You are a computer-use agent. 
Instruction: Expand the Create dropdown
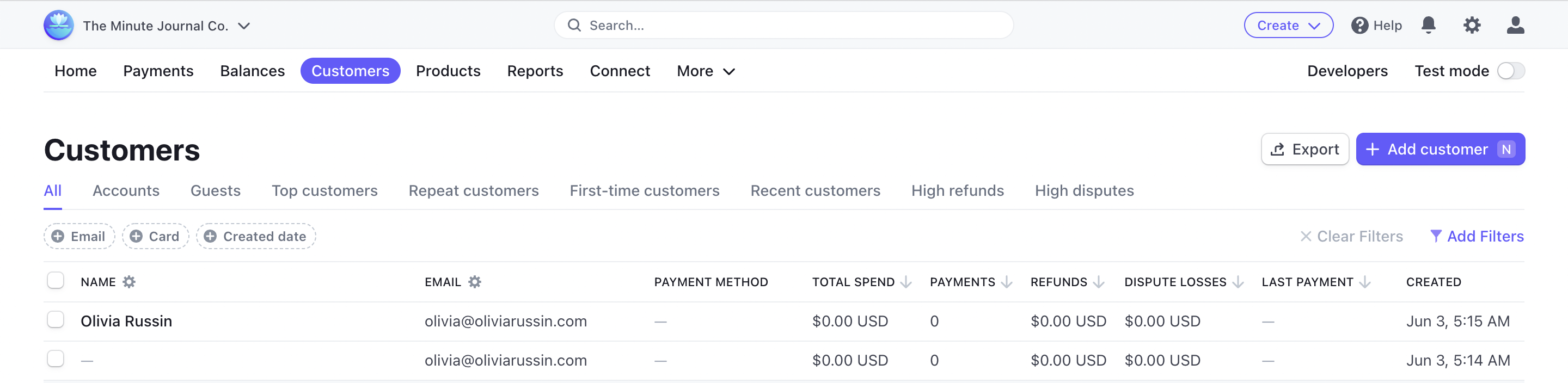1288,26
